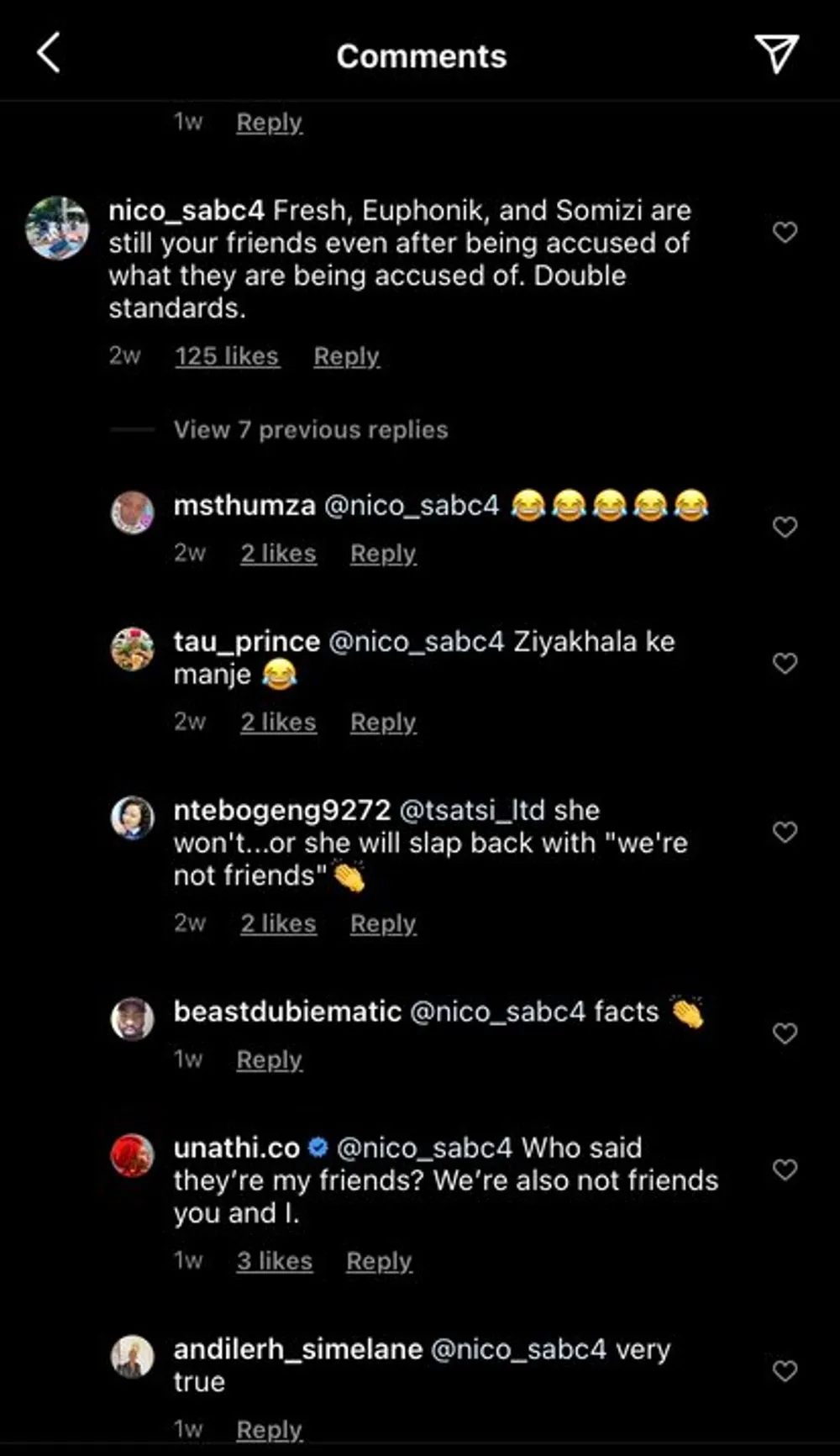View 3 likes on unathi.co's reply
840x1456 pixels.
274,1261
